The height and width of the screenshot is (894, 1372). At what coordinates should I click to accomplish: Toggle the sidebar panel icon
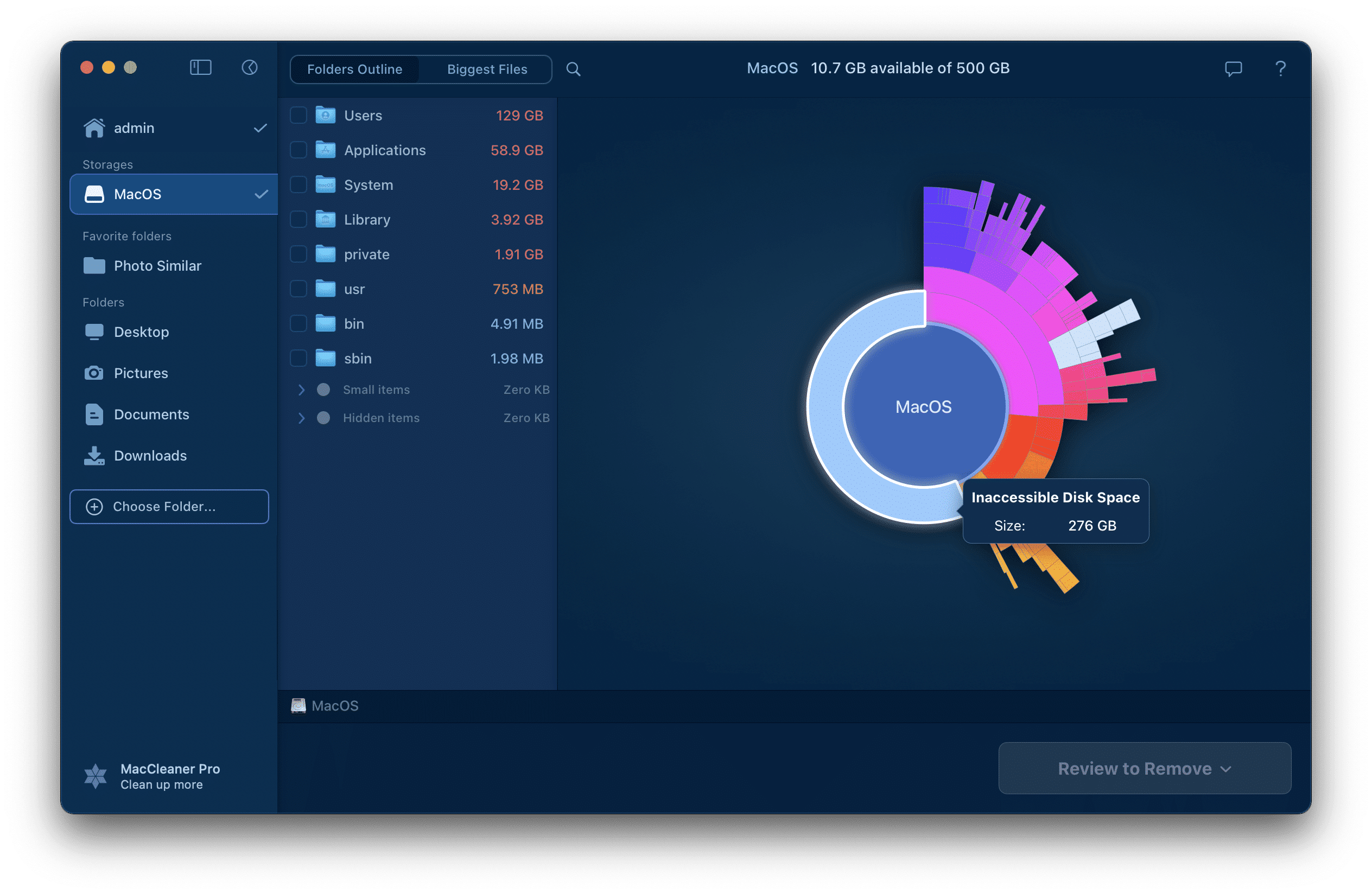click(201, 67)
